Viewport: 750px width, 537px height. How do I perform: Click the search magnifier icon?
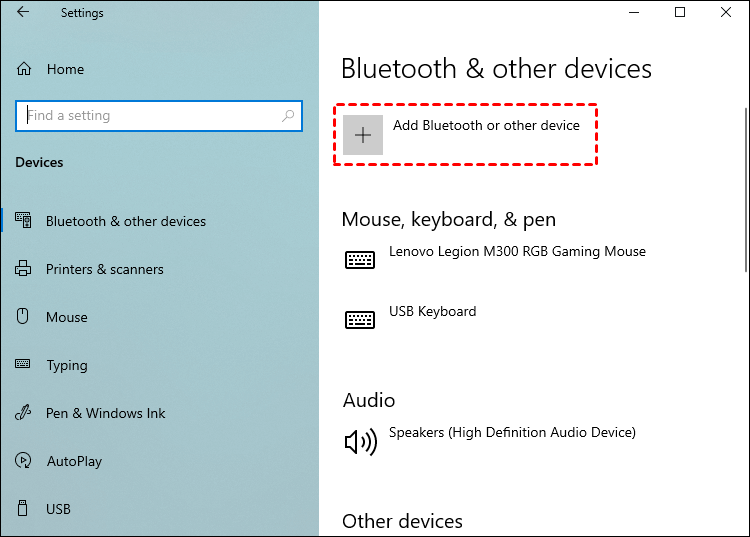[289, 116]
